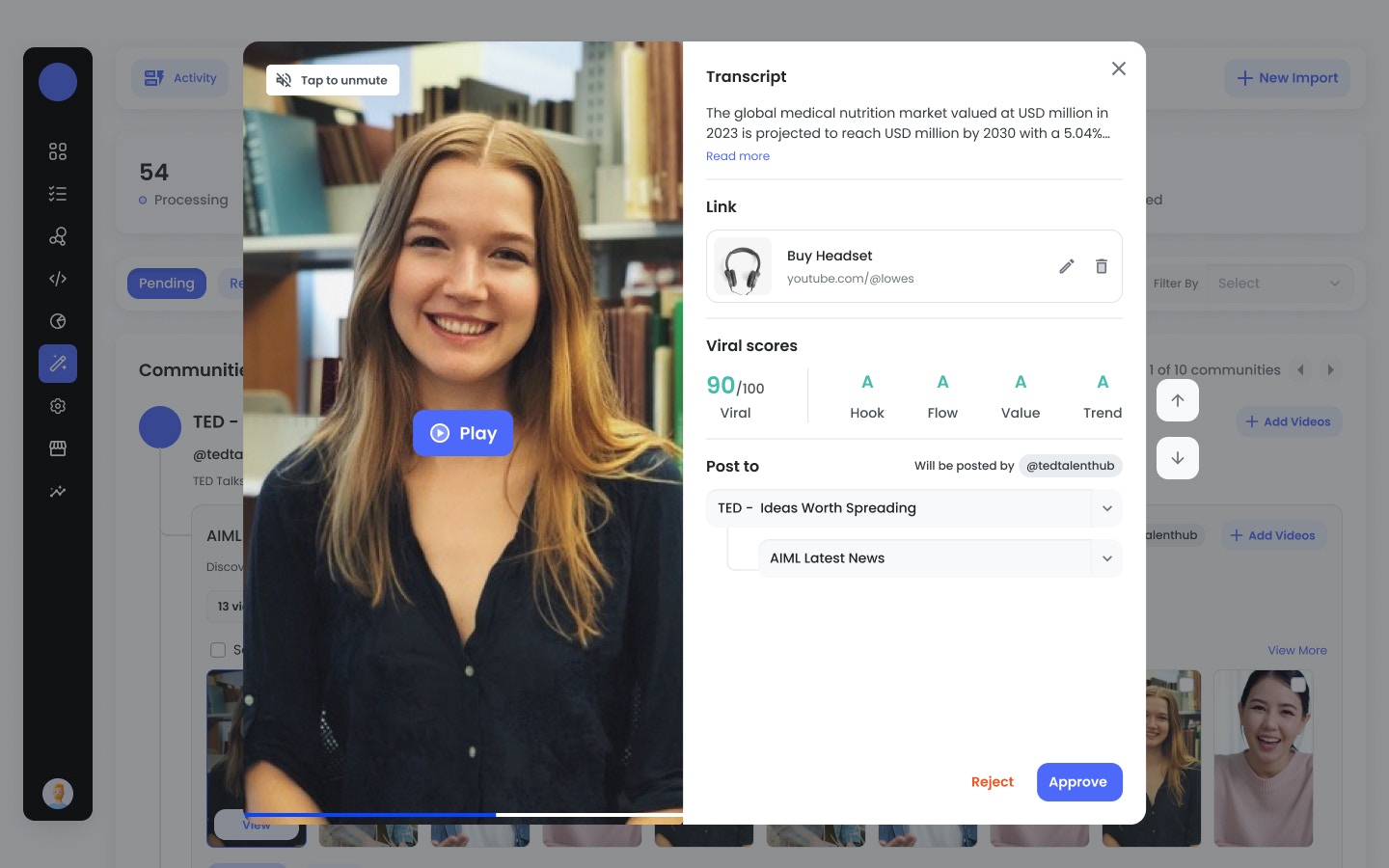
Task: Open the globe chart icon in sidebar
Action: pos(58,321)
